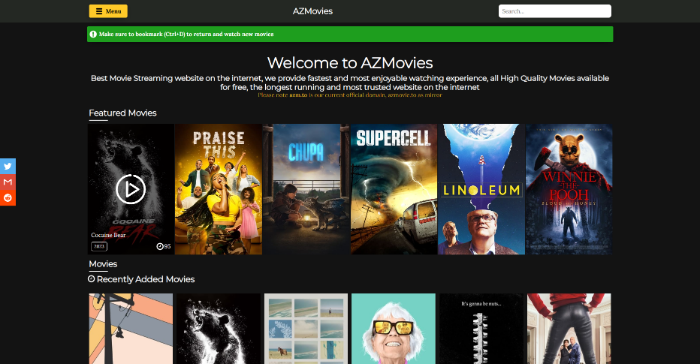The height and width of the screenshot is (364, 700).
Task: Play Cocaine Bear via the play icon
Action: (131, 189)
